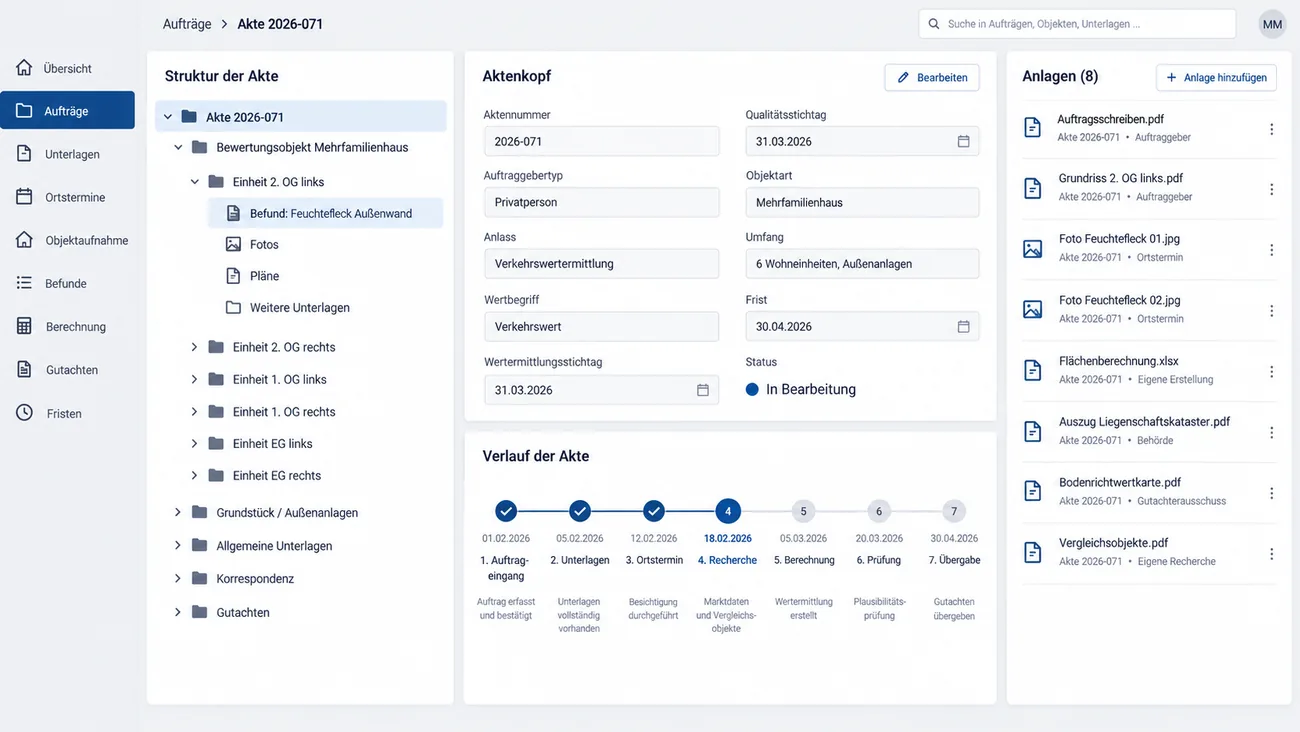The width and height of the screenshot is (1300, 732).
Task: Click the Objektart field Mehrfamilienhaus
Action: (862, 202)
